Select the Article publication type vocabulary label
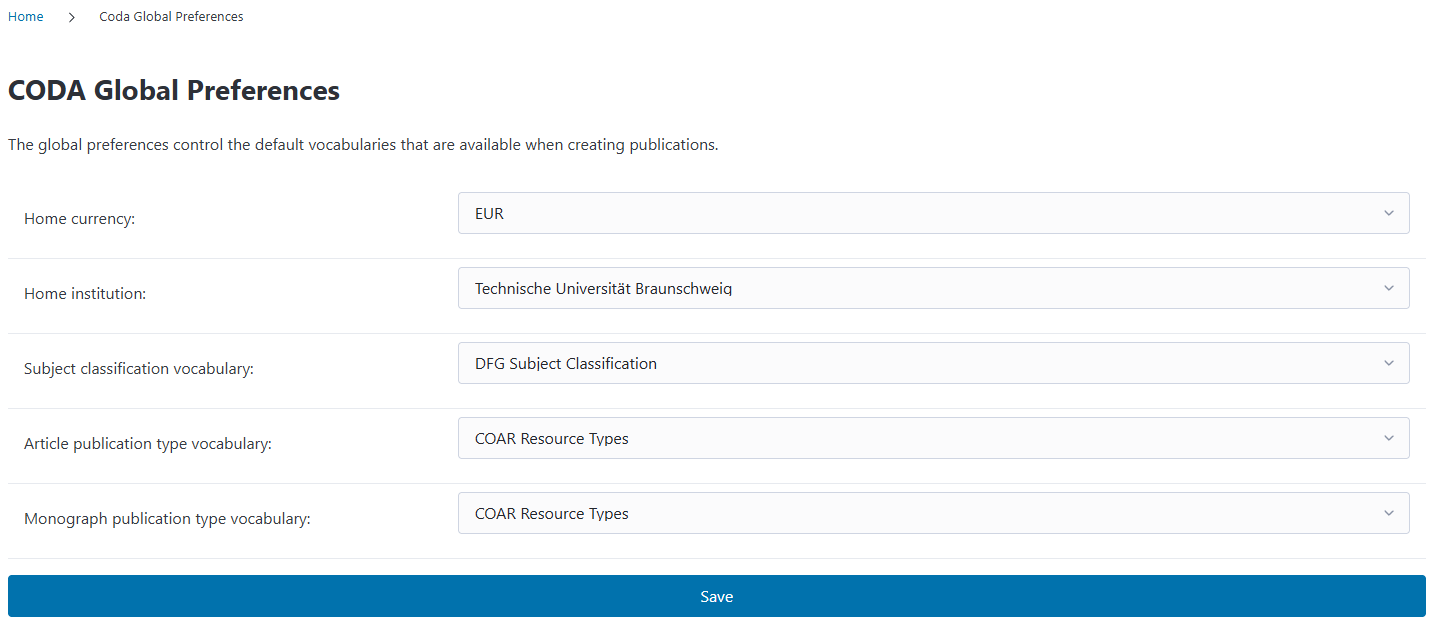This screenshot has height=627, width=1435. tap(148, 444)
